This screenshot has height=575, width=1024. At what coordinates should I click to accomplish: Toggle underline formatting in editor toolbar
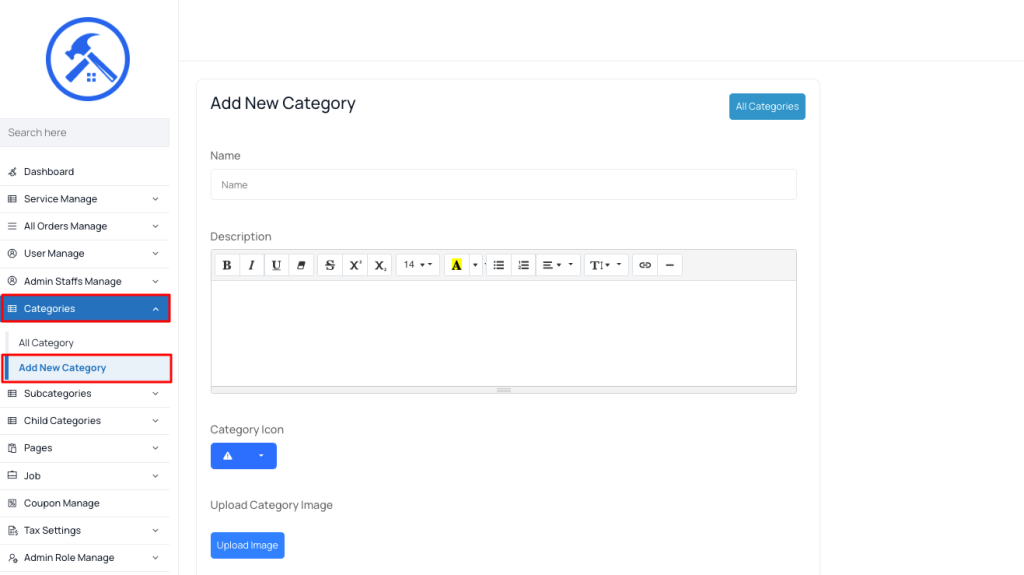(x=276, y=265)
